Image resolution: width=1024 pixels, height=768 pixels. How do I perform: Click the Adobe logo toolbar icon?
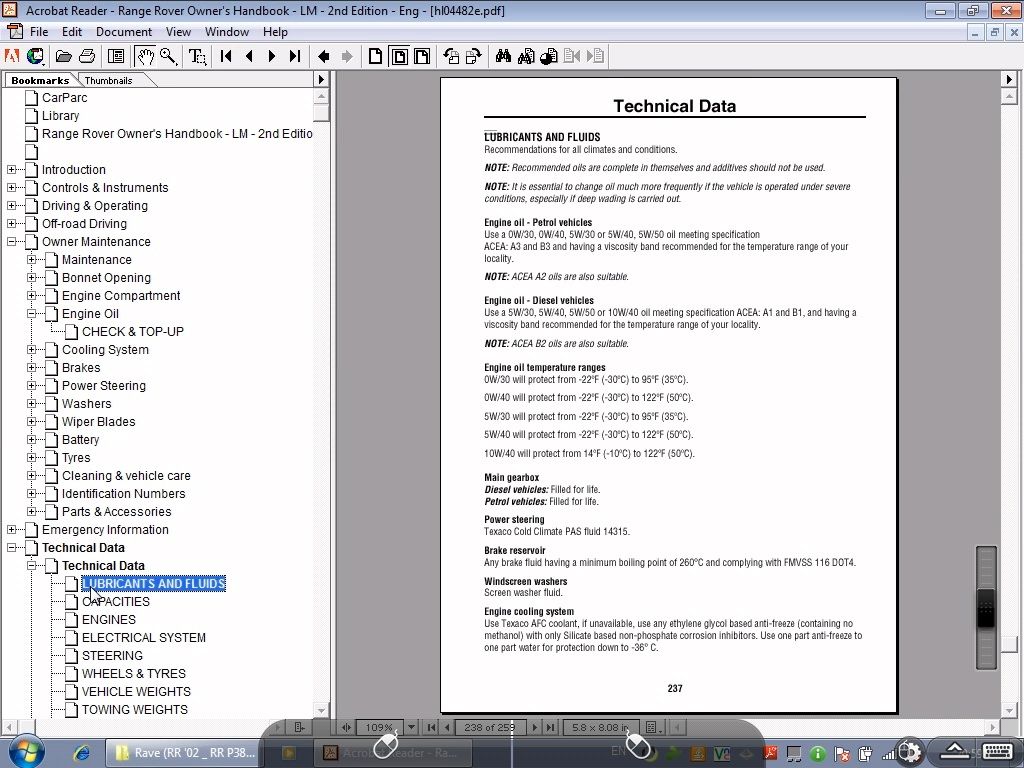click(12, 56)
